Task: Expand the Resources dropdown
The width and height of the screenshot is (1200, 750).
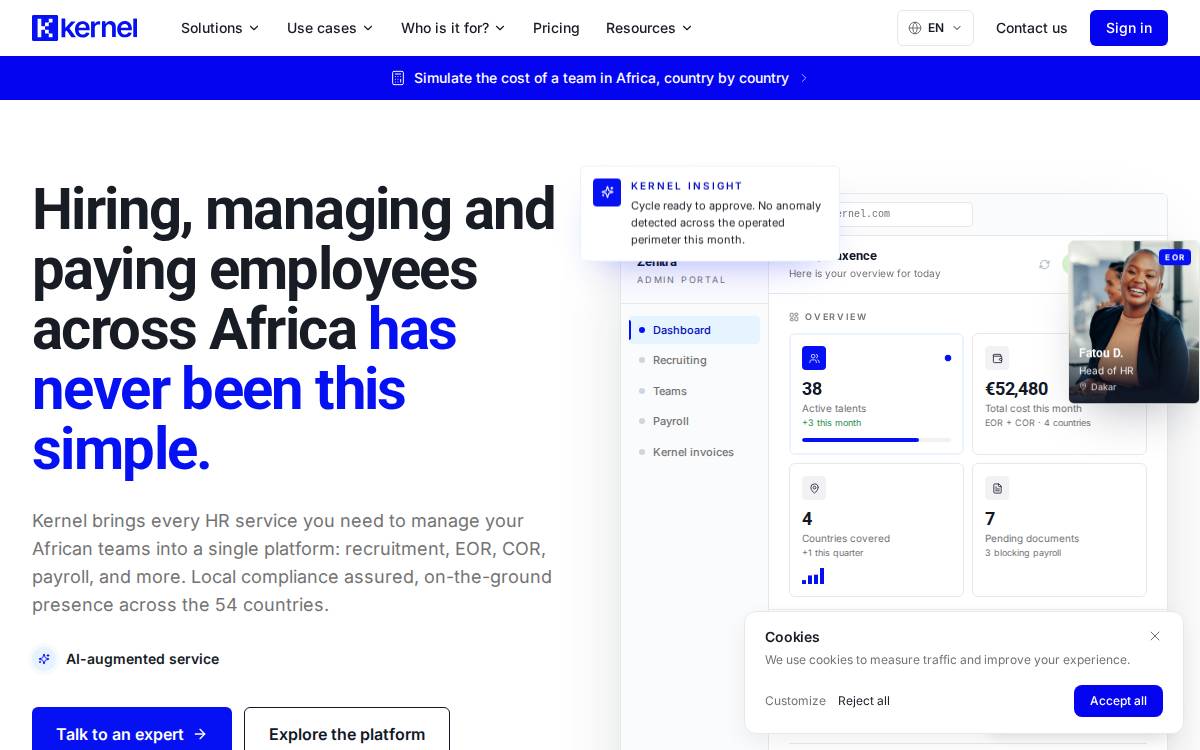Action: pyautogui.click(x=649, y=28)
